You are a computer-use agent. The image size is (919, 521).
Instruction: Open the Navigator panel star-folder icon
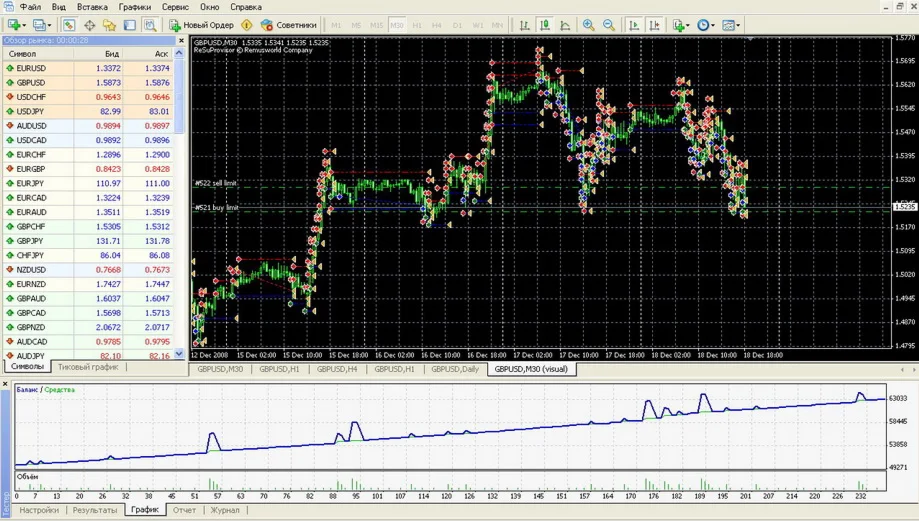click(109, 25)
